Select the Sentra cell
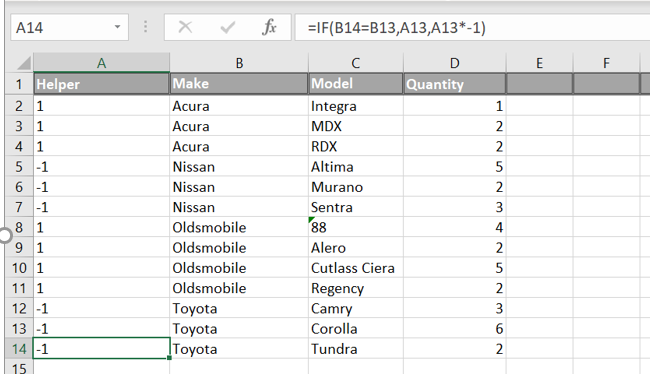 coord(356,207)
